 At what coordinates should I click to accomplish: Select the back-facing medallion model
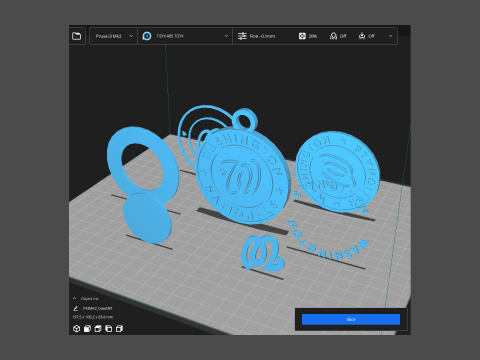[337, 172]
